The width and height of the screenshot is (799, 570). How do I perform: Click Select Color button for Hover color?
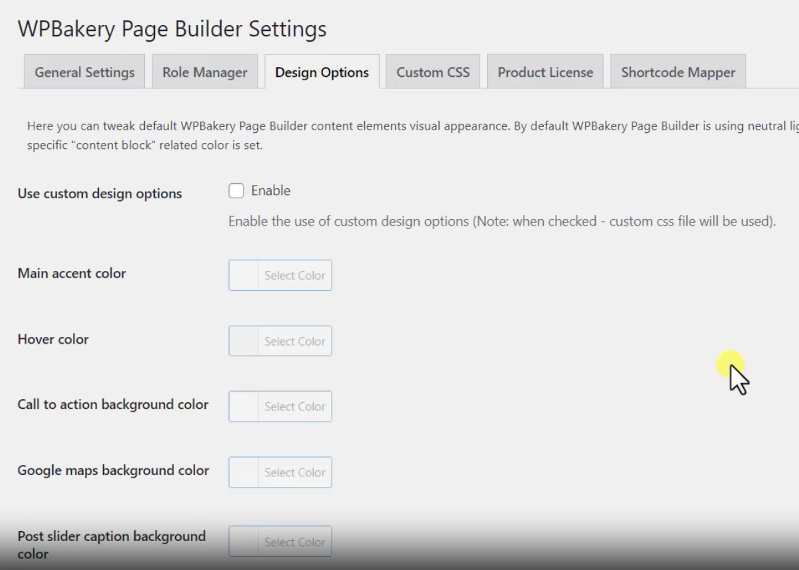click(x=295, y=341)
